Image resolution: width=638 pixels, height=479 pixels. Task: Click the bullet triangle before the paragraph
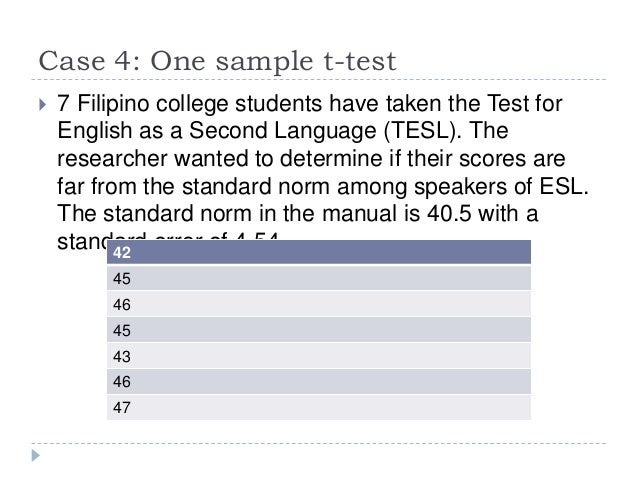[x=42, y=105]
